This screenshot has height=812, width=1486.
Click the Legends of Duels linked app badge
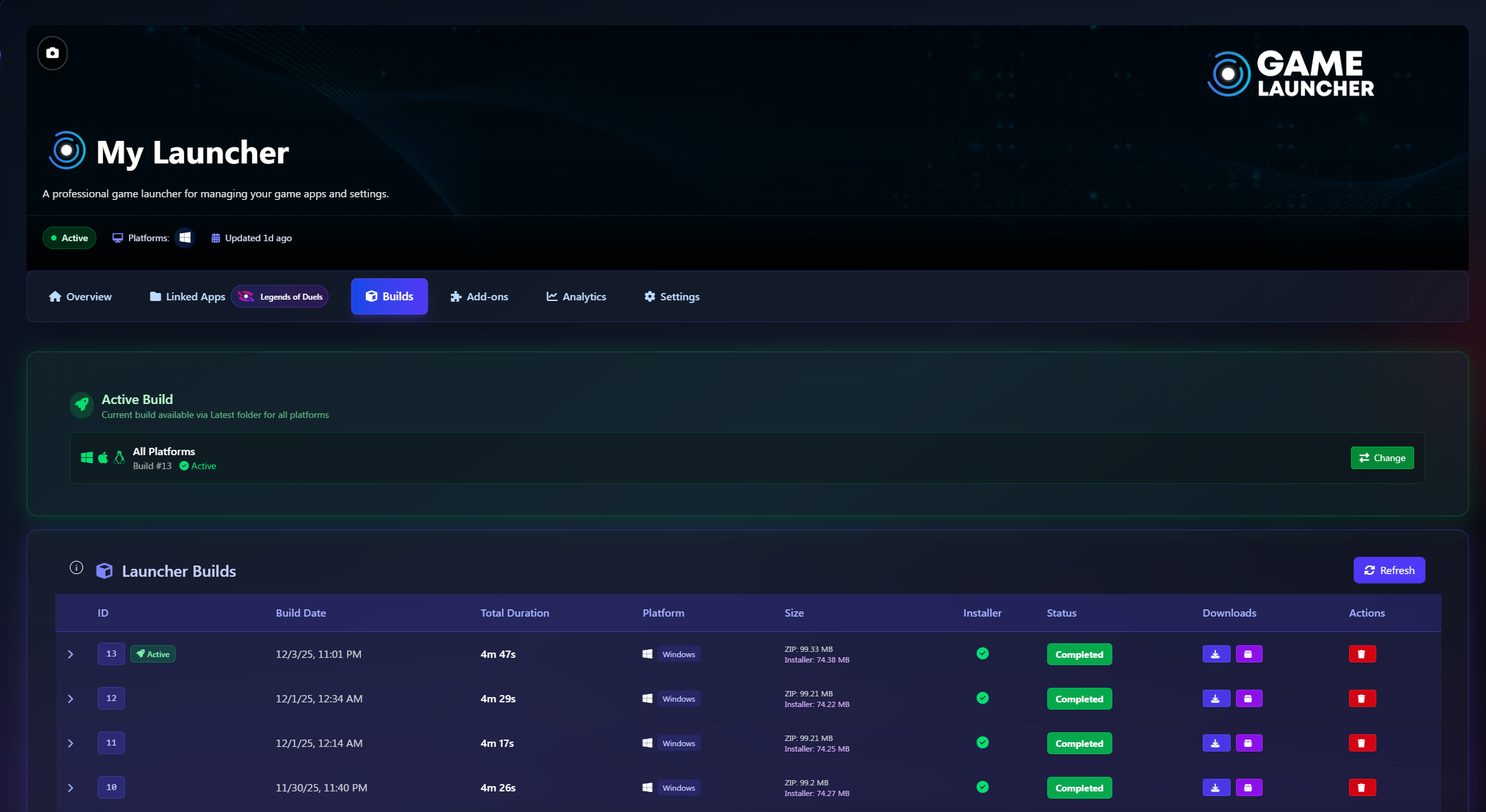click(x=280, y=297)
